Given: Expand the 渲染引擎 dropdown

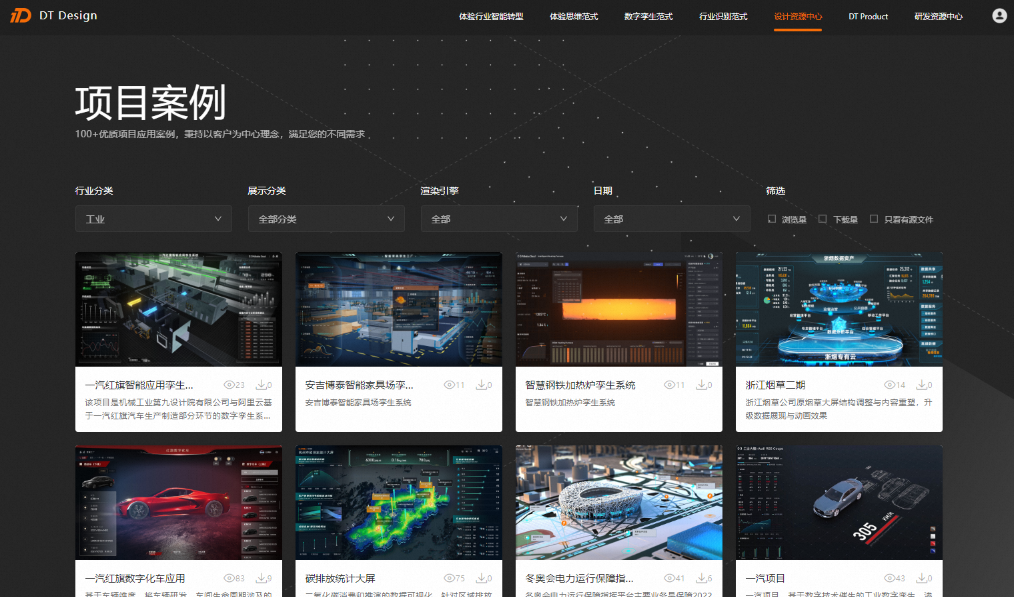Looking at the screenshot, I should (499, 219).
